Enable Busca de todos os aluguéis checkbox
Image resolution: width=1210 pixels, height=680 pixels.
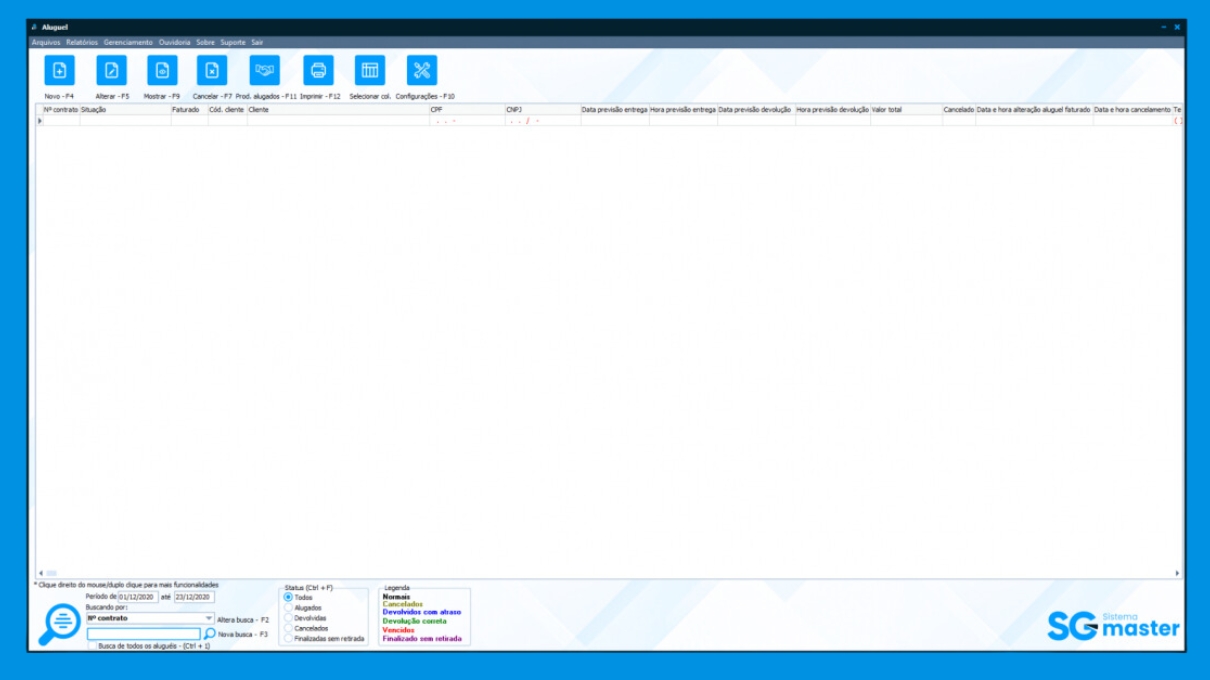92,647
